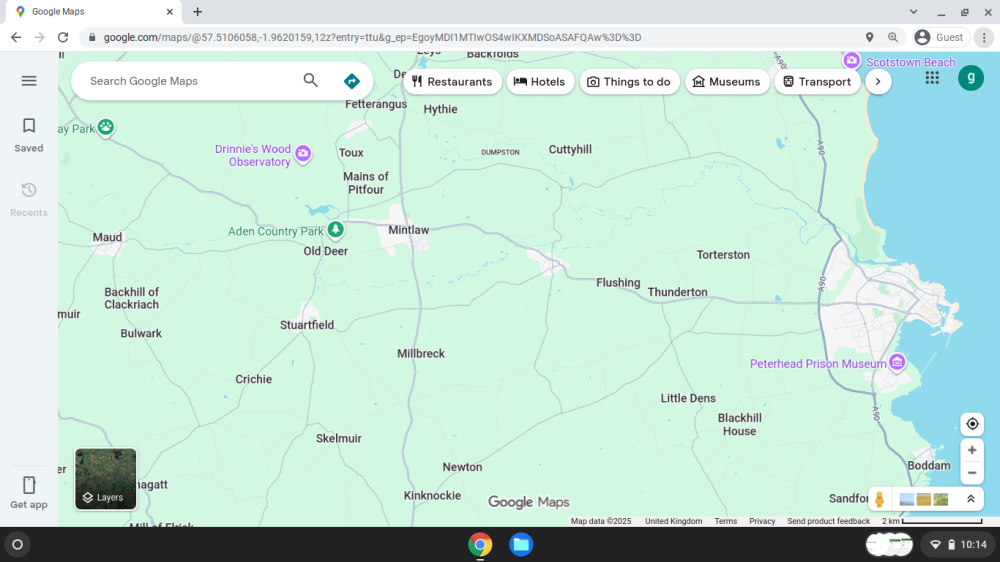Image resolution: width=1000 pixels, height=562 pixels.
Task: Open the Files app from the shelf
Action: point(521,545)
